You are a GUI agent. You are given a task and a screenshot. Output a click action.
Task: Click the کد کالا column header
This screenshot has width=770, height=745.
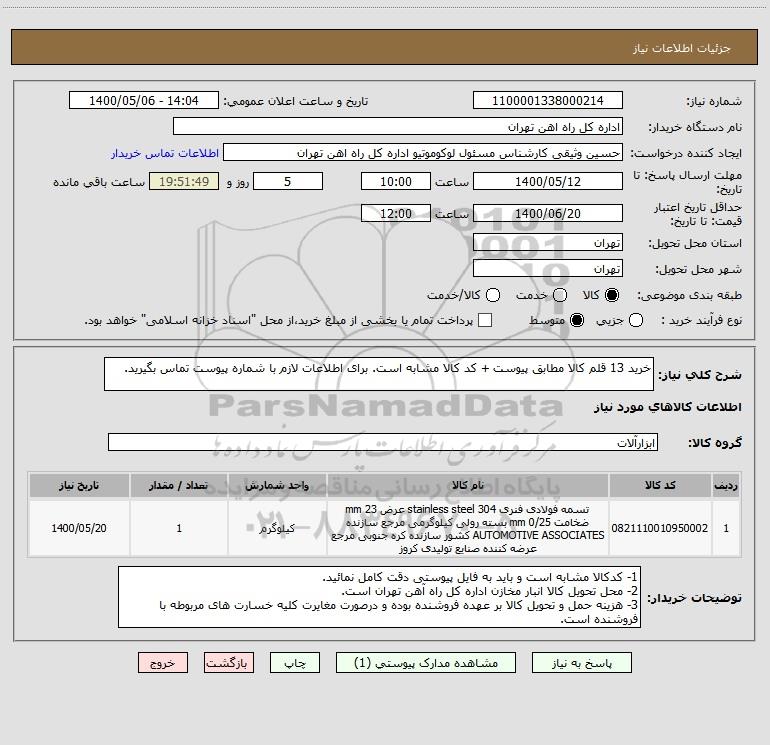(660, 486)
